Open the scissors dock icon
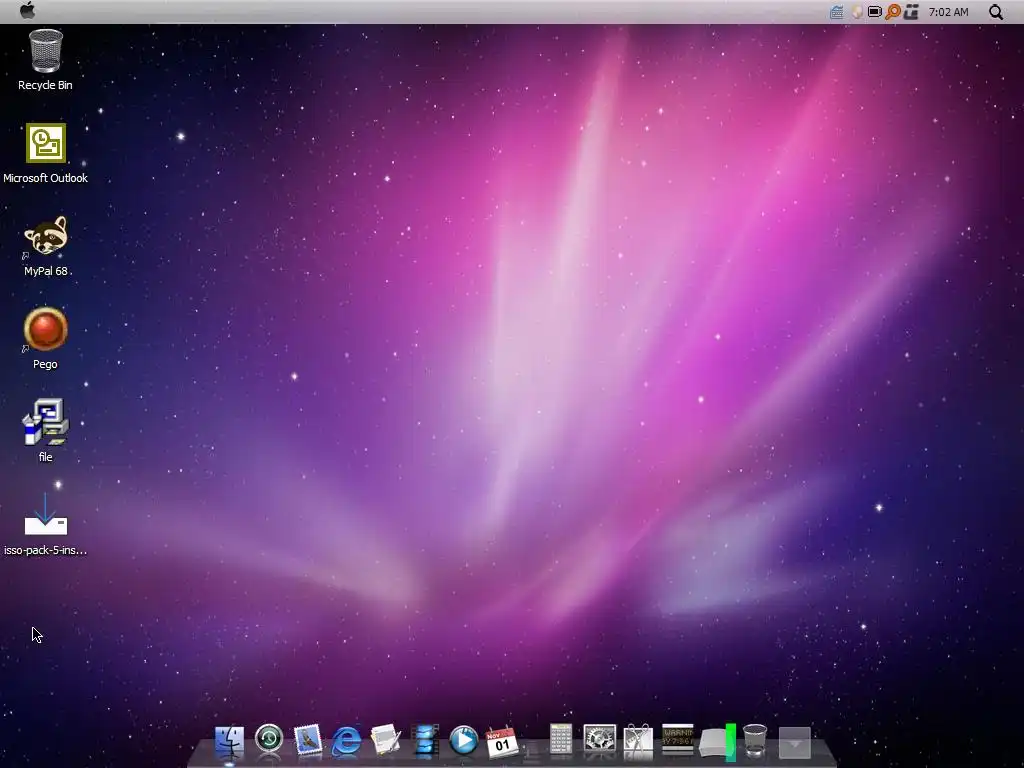This screenshot has width=1024, height=768. pyautogui.click(x=638, y=741)
